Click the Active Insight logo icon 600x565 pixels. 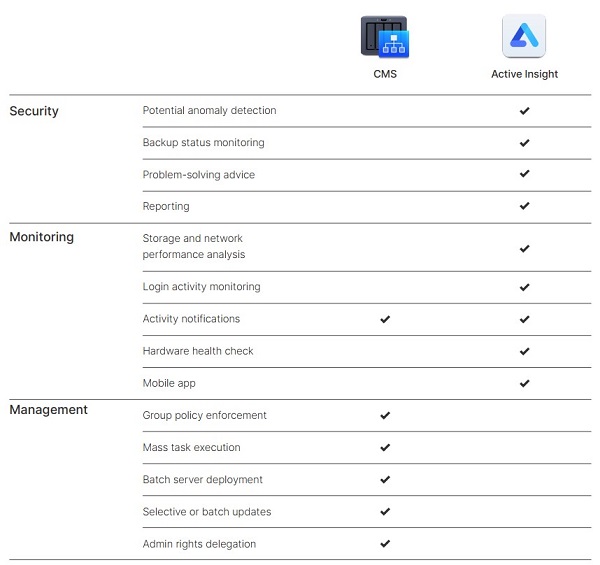(x=524, y=37)
